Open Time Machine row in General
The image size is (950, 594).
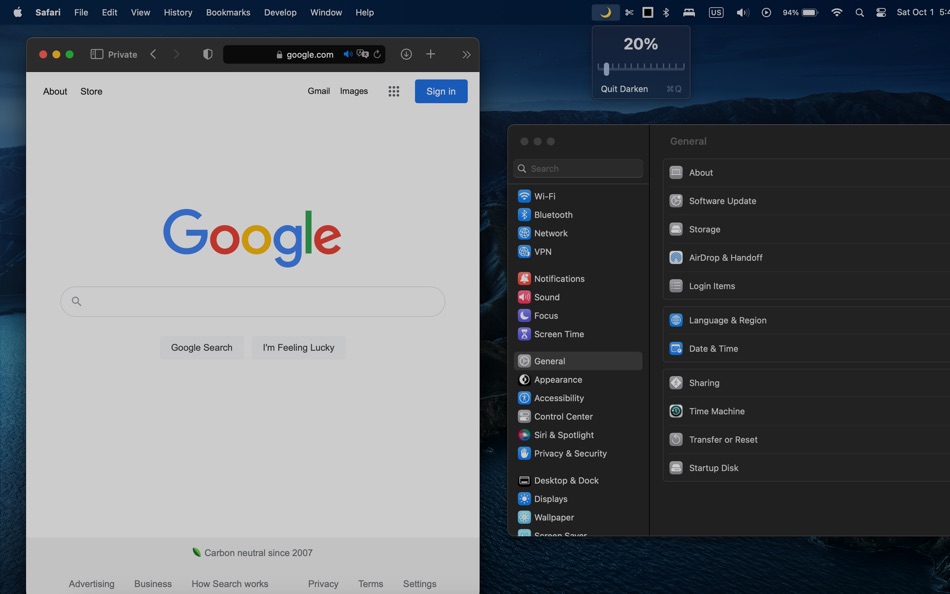[x=806, y=411]
